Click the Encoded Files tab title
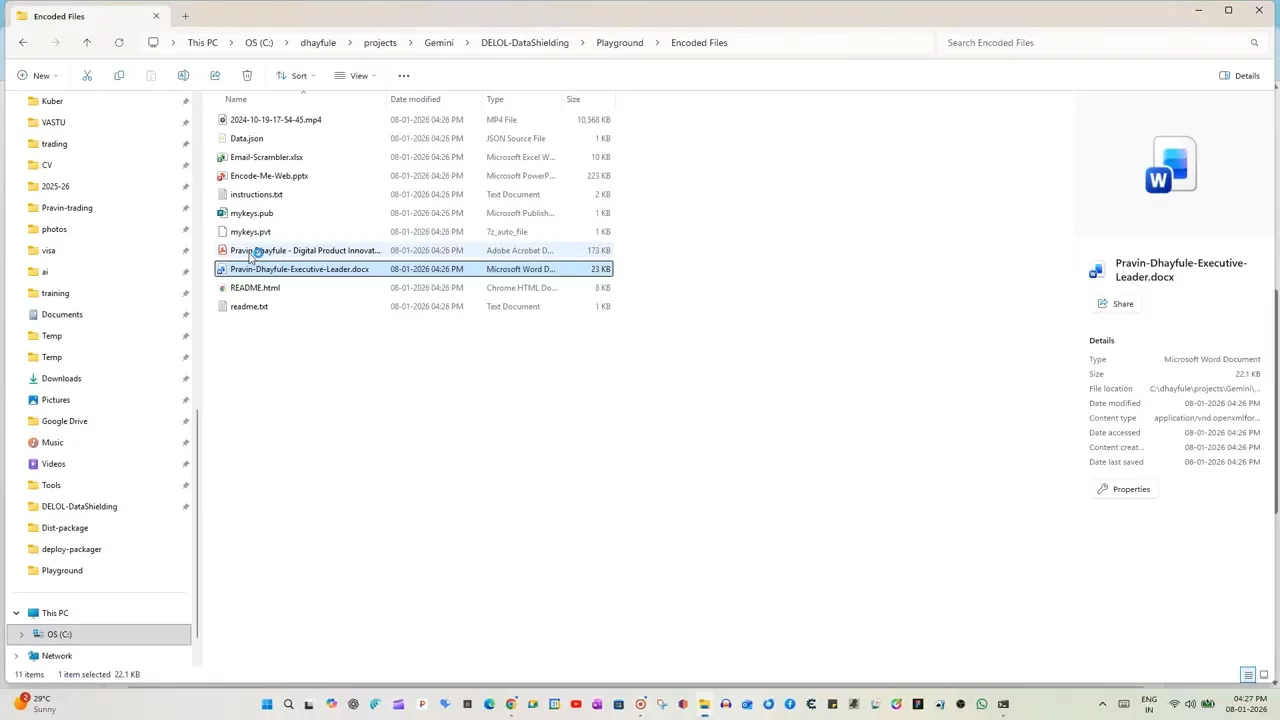Image resolution: width=1280 pixels, height=720 pixels. [x=59, y=16]
